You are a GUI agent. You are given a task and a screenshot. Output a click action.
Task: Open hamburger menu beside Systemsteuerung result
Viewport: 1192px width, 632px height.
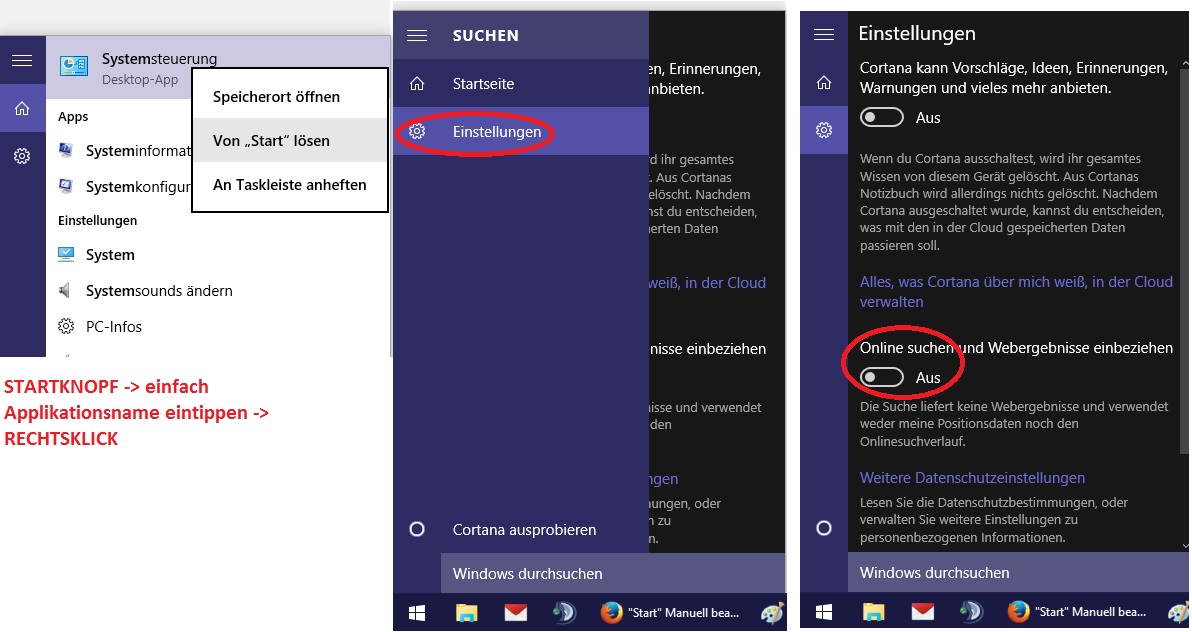(22, 60)
